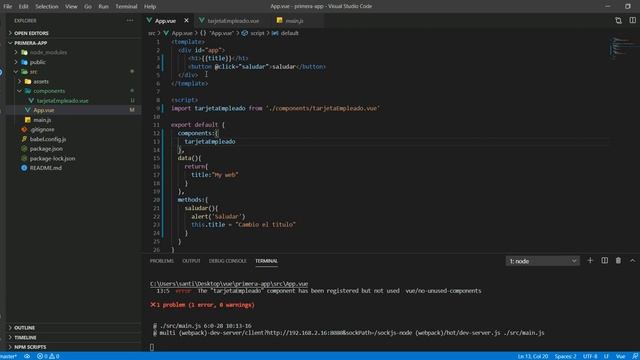The image size is (640, 360).
Task: Kill terminal with trash icon
Action: point(618,260)
